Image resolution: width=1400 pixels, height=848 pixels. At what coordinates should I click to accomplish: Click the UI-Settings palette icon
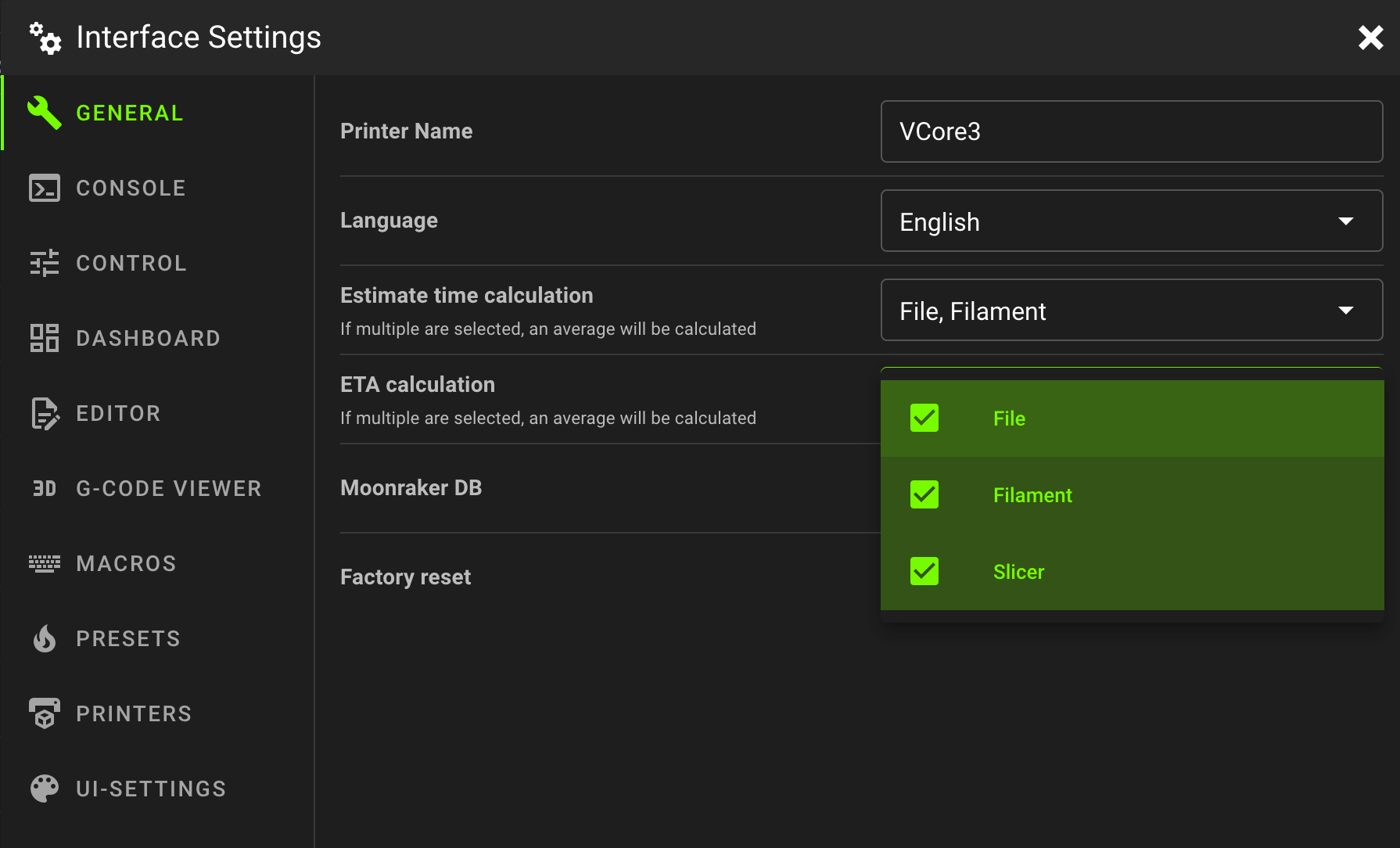point(45,789)
